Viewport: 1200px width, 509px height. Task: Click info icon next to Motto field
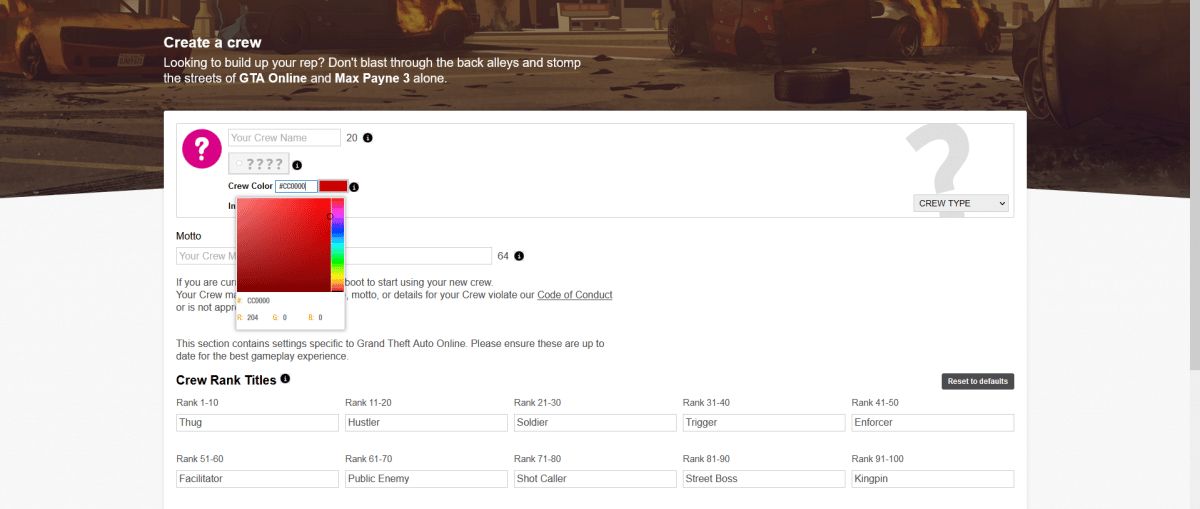coord(518,256)
